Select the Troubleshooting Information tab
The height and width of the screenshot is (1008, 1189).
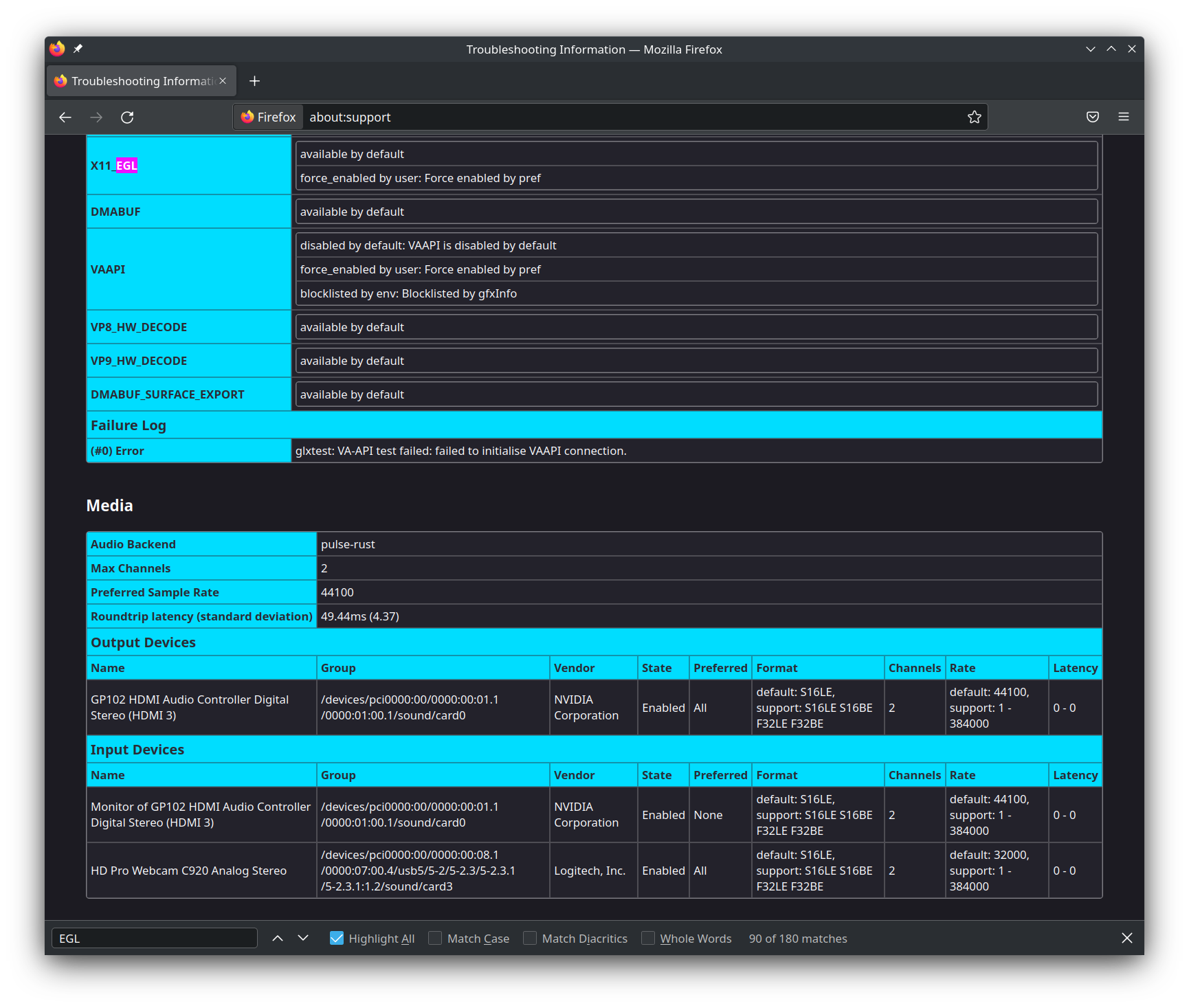pos(142,81)
